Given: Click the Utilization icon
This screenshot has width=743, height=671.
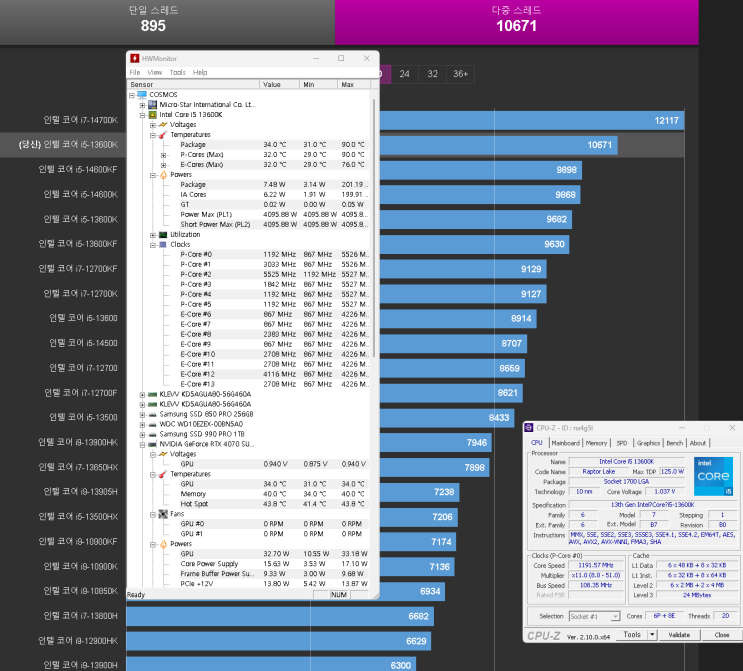Looking at the screenshot, I should [x=163, y=235].
